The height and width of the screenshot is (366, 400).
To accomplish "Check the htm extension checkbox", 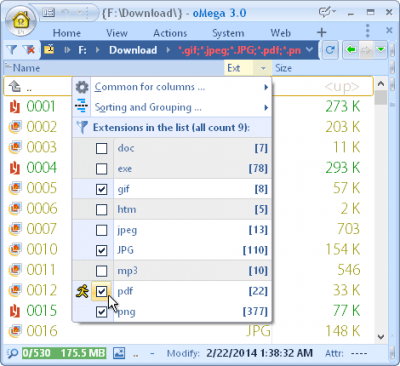I will tap(101, 210).
